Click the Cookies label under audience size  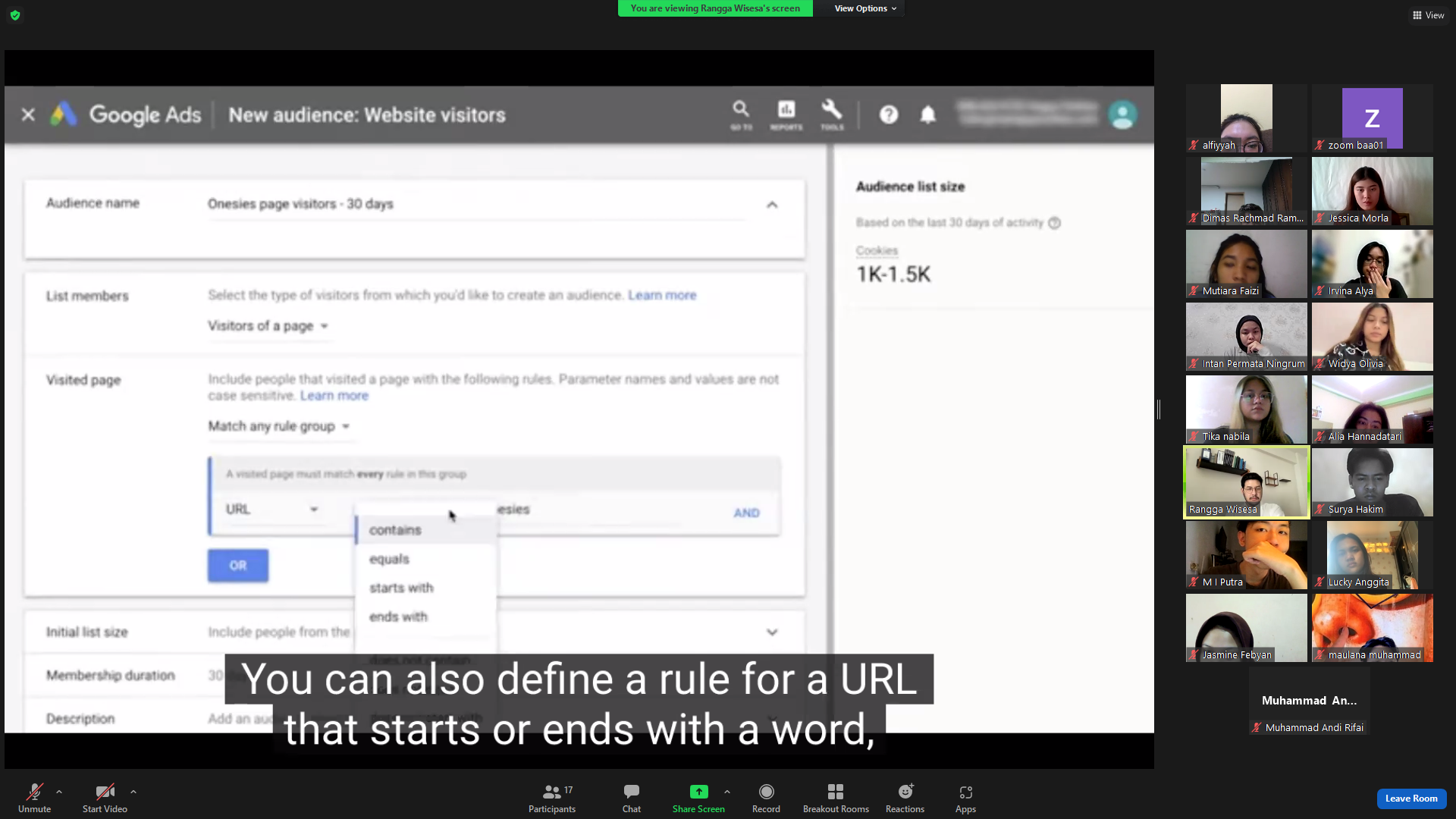point(877,251)
